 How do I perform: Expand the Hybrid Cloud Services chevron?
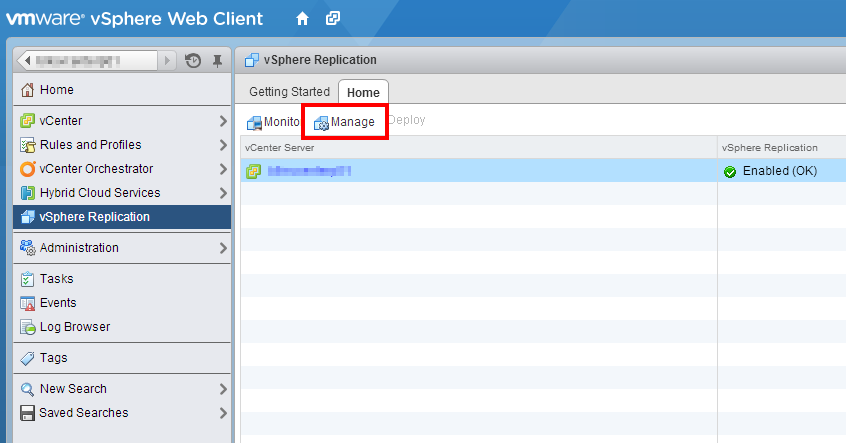pyautogui.click(x=223, y=193)
